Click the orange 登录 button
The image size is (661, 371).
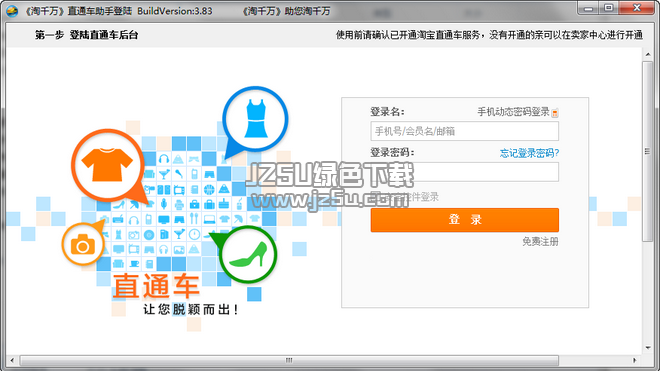[x=465, y=220]
